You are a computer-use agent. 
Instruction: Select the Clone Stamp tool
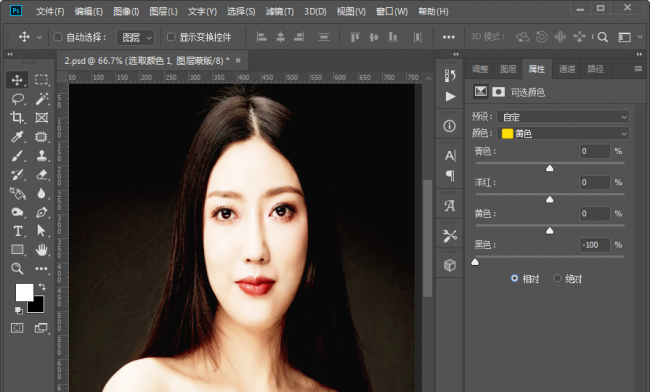(41, 156)
